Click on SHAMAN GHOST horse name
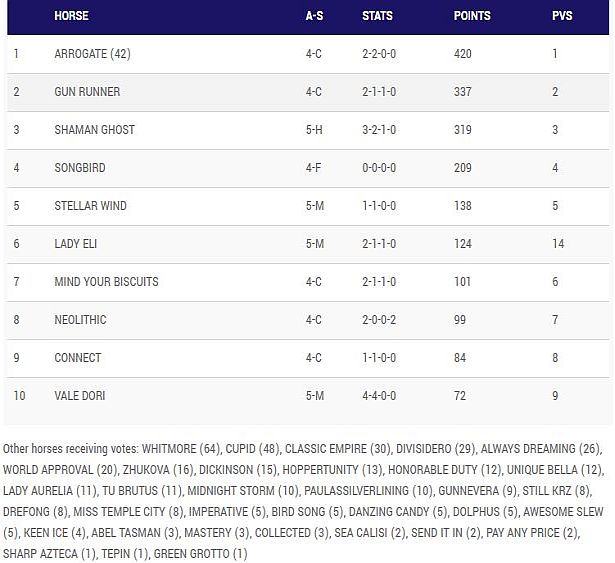The width and height of the screenshot is (615, 563). pos(94,130)
